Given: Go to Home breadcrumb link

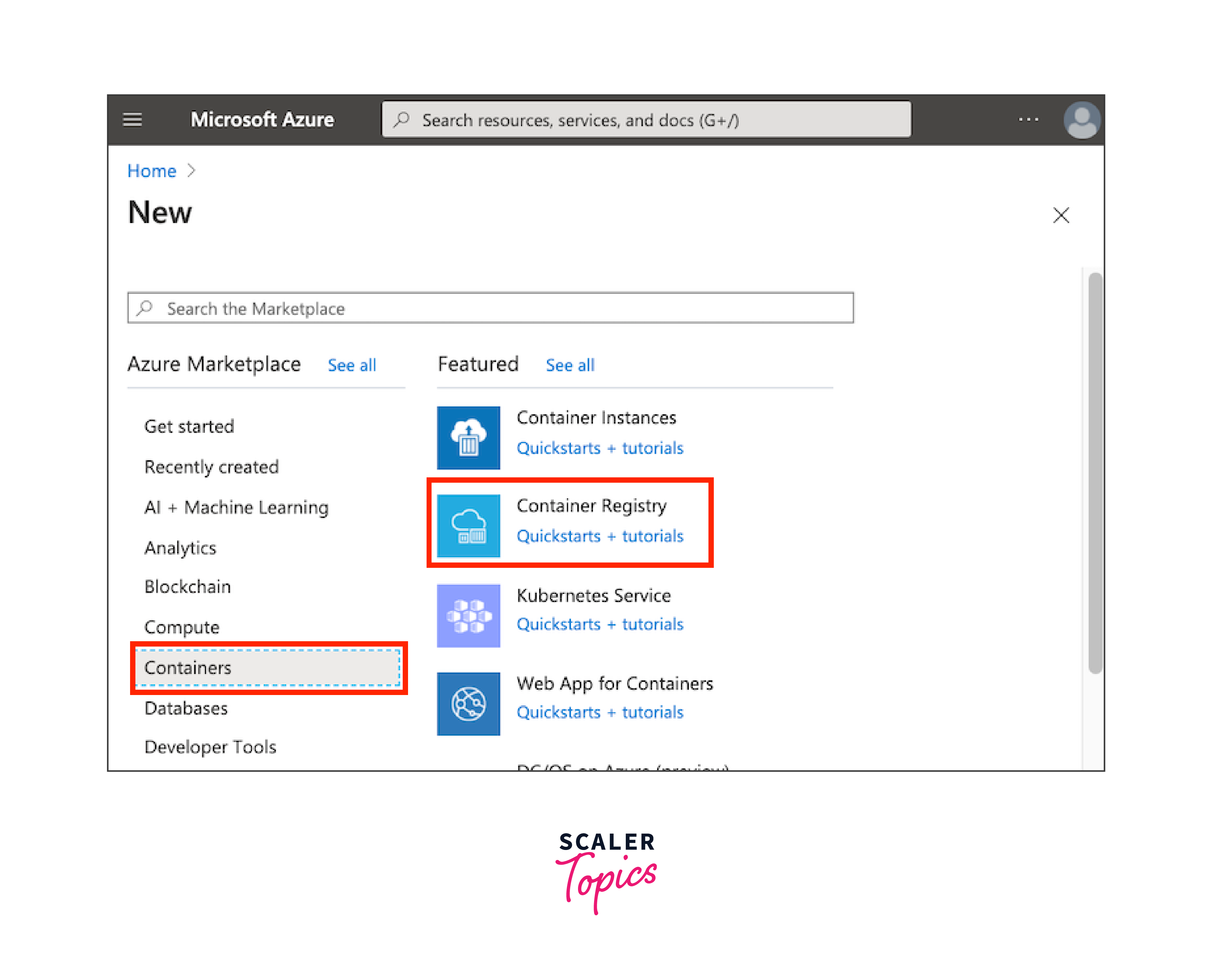Looking at the screenshot, I should [151, 171].
